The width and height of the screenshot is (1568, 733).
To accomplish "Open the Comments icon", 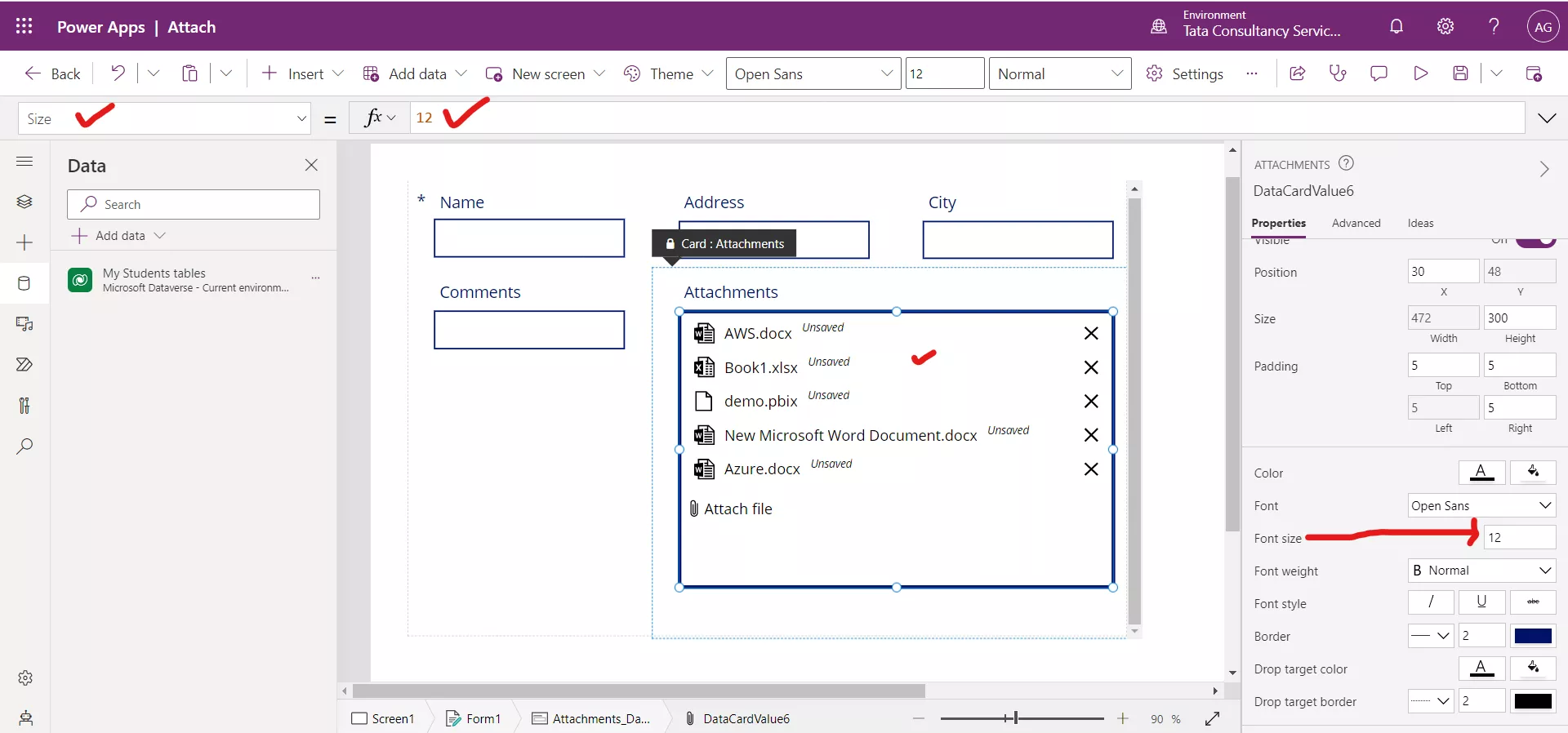I will coord(1379,73).
